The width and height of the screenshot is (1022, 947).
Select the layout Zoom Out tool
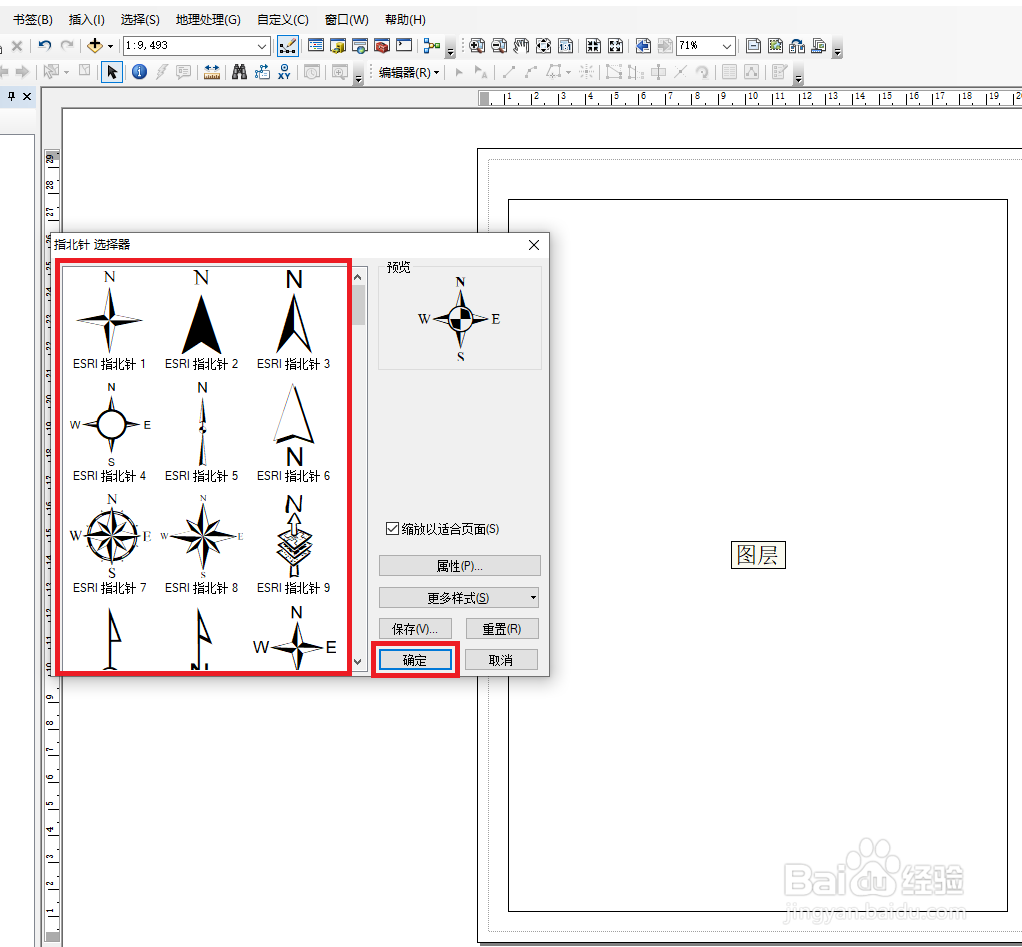click(499, 46)
